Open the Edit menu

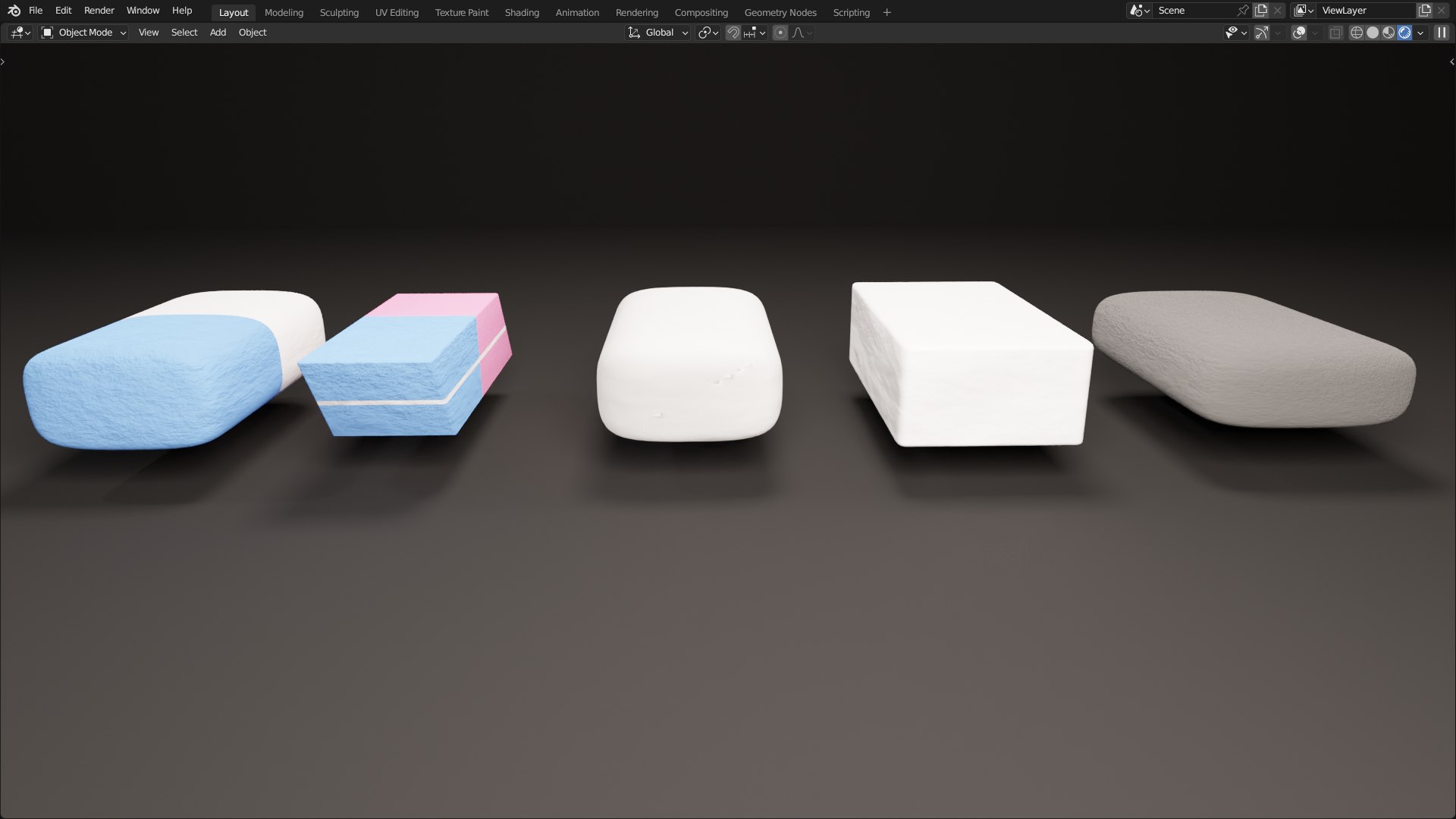(64, 11)
